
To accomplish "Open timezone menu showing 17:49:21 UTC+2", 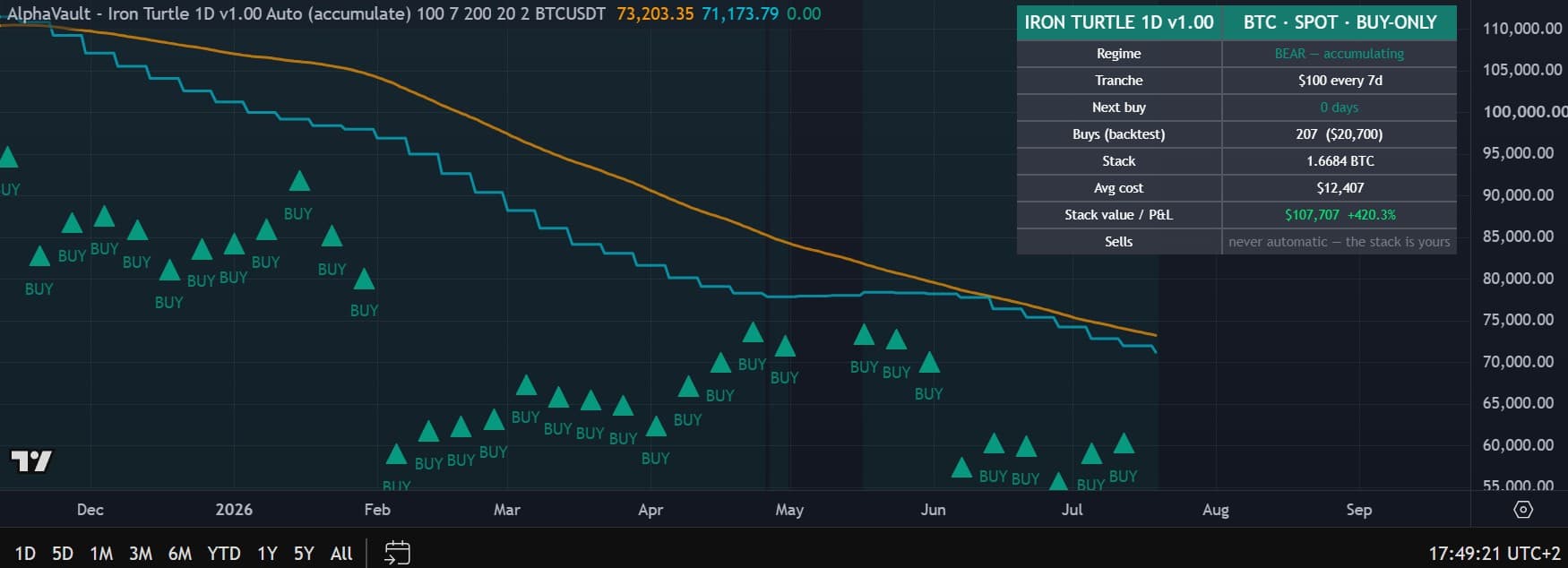I will pyautogui.click(x=1494, y=554).
